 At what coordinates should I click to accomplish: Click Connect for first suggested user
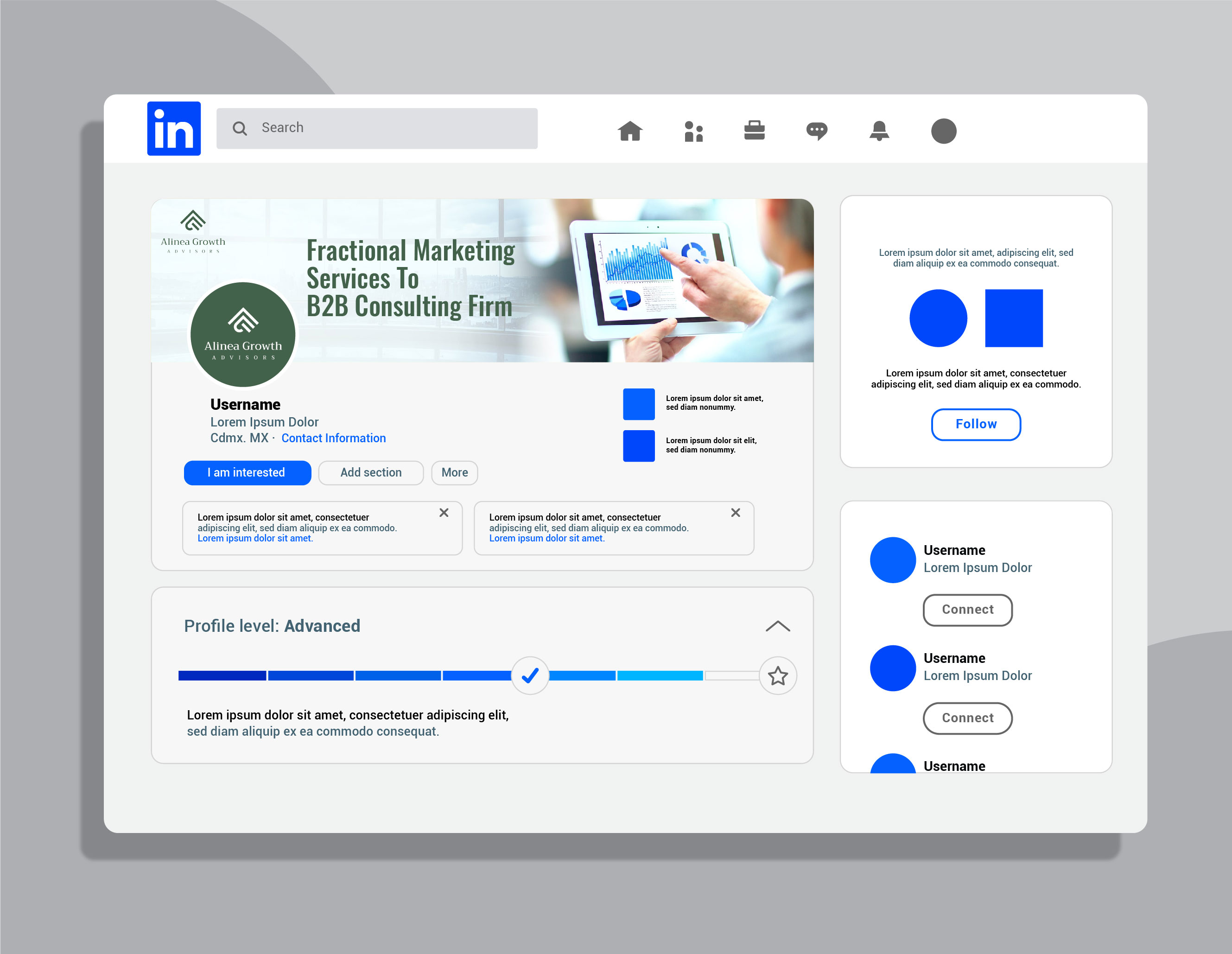(967, 610)
